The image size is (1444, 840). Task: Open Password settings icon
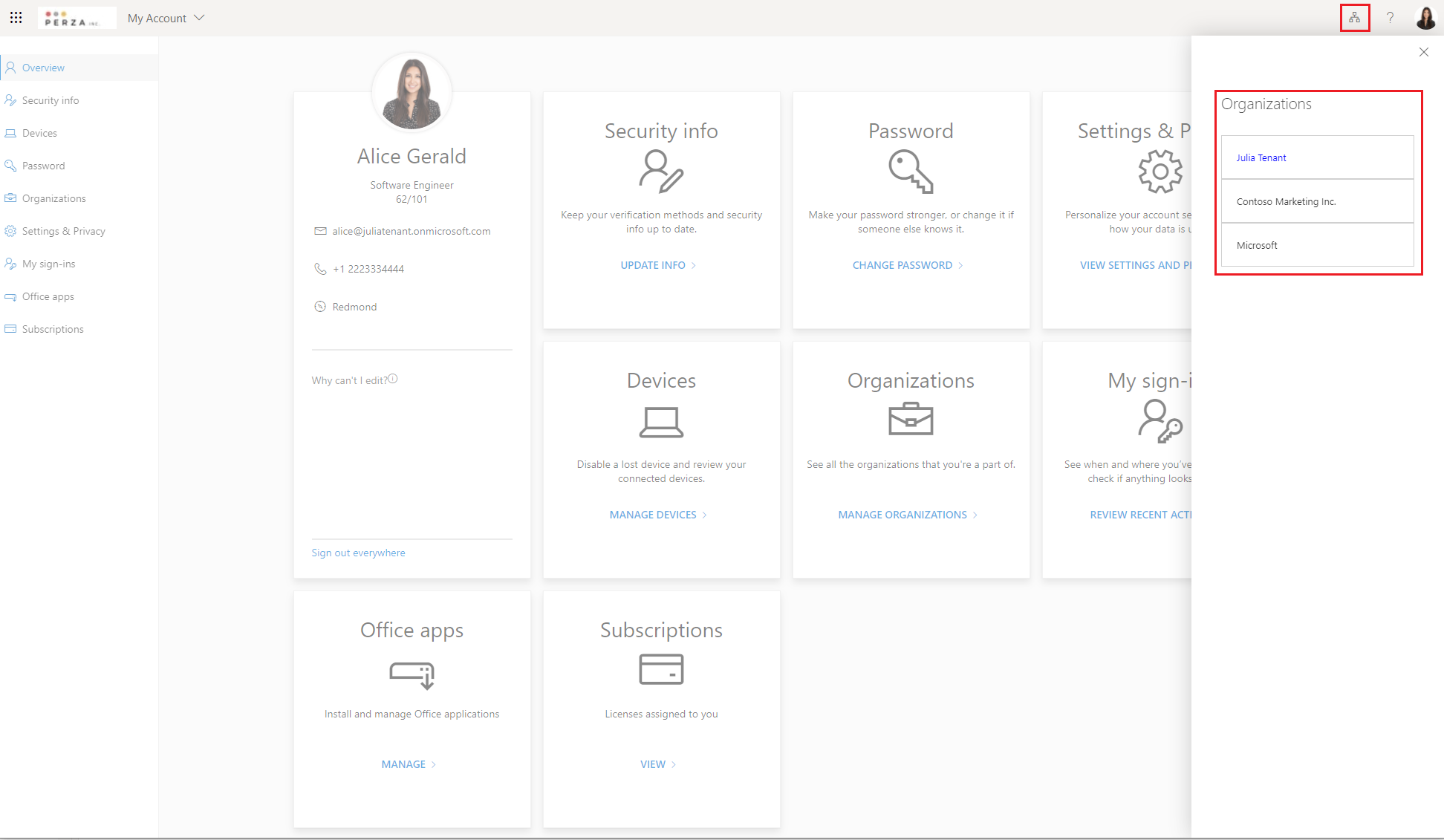[x=909, y=171]
